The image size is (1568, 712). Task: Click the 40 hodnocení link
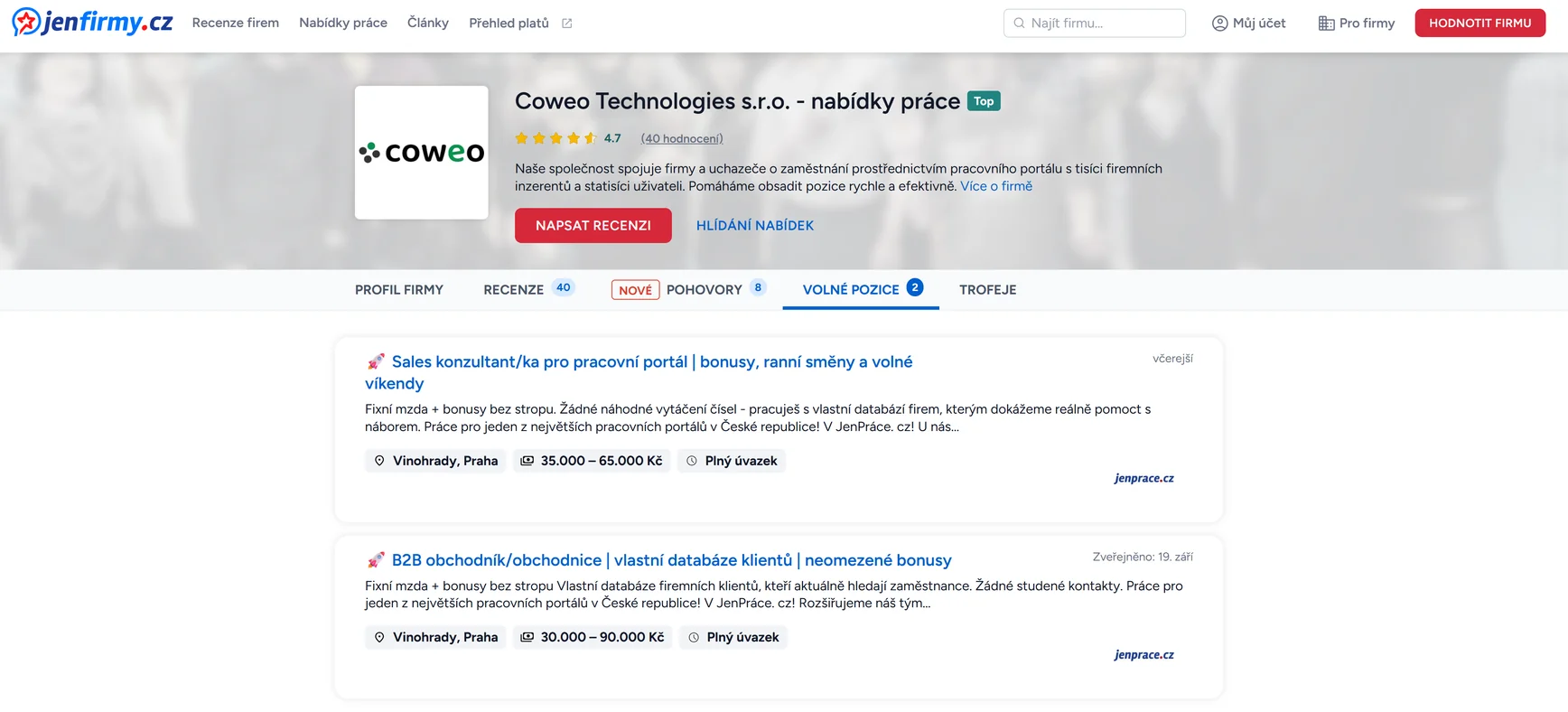coord(682,138)
